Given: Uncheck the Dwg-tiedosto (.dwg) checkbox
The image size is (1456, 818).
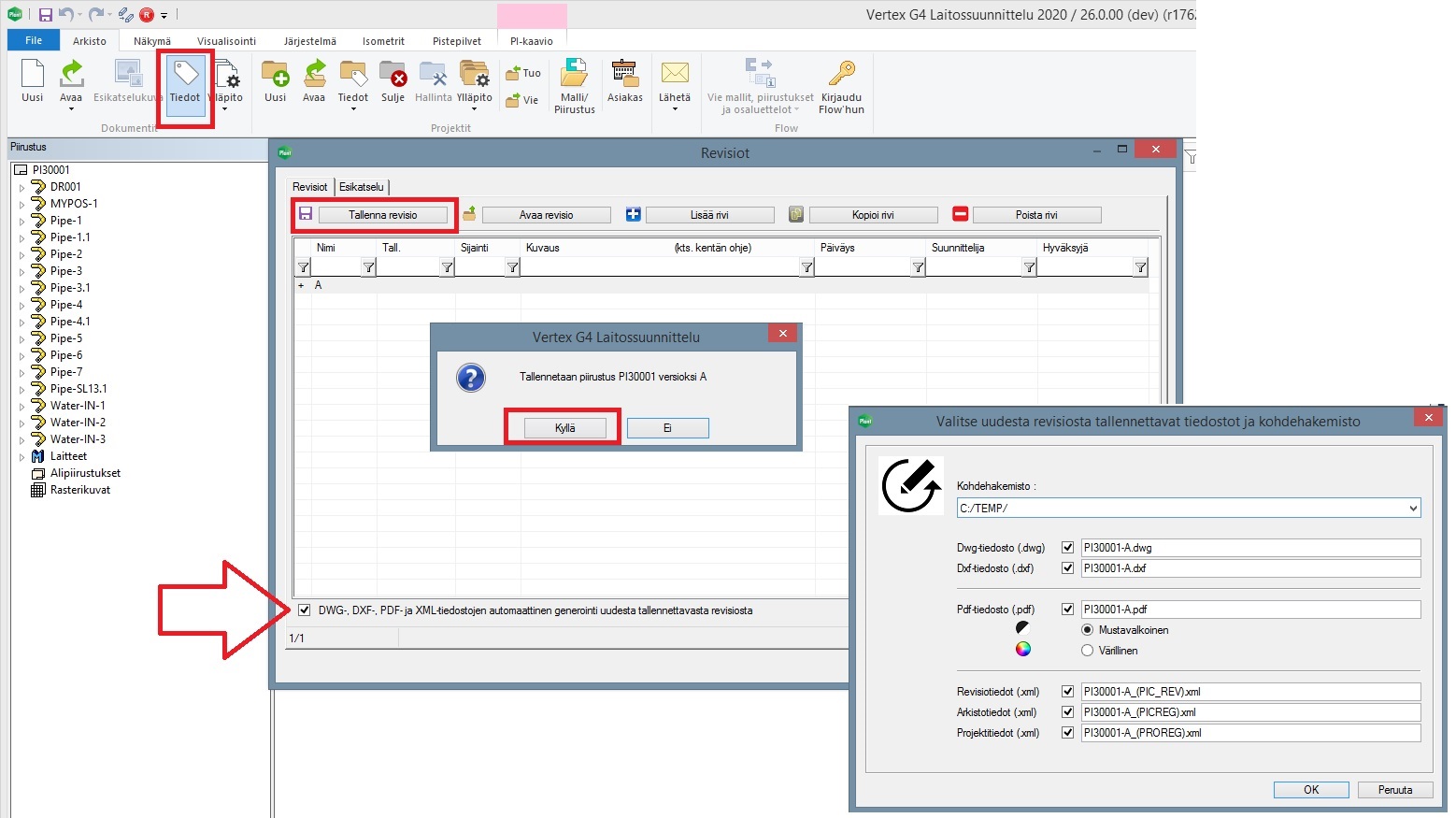Looking at the screenshot, I should pyautogui.click(x=1067, y=548).
